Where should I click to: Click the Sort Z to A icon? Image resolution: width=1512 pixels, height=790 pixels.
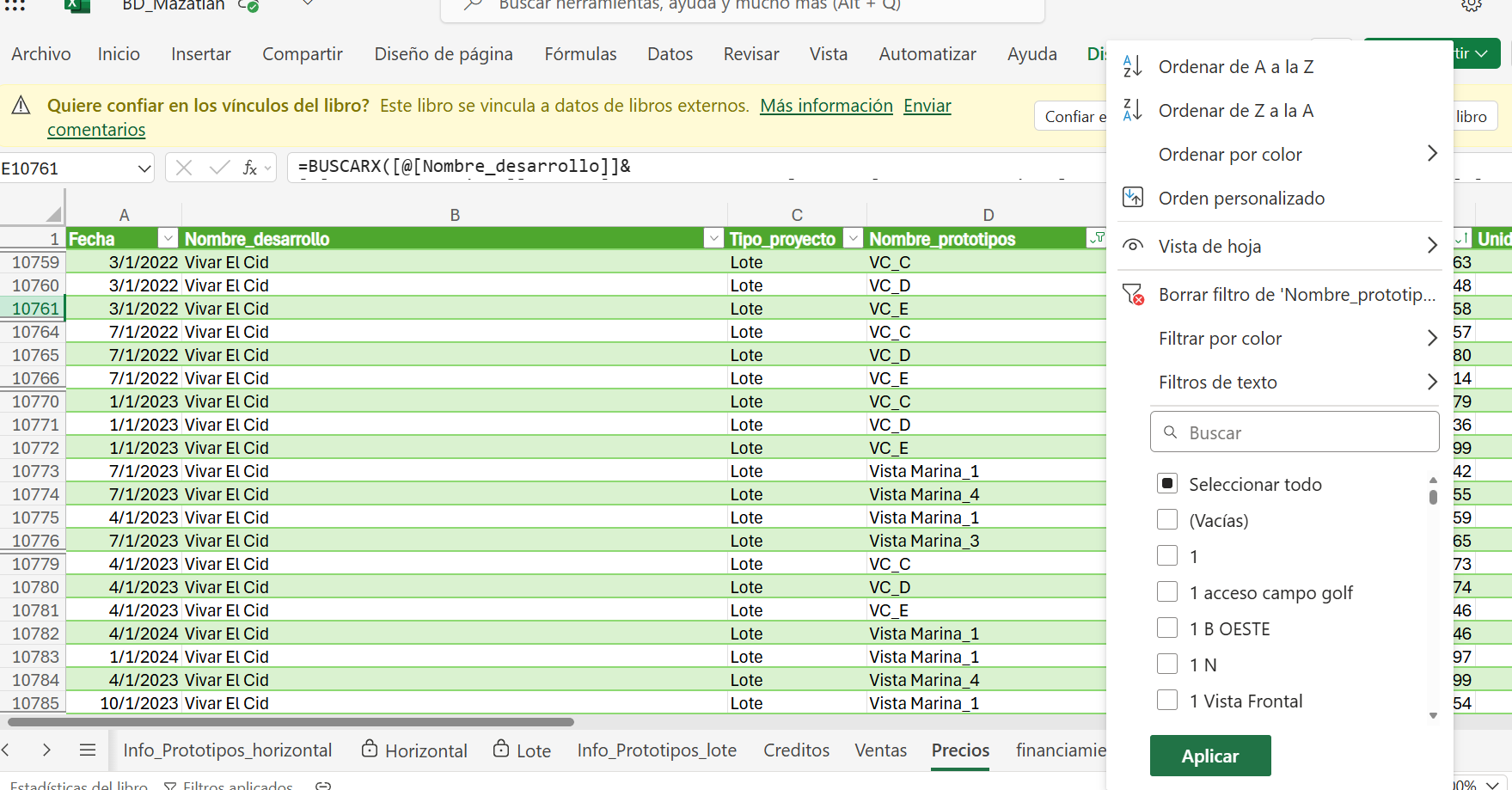(1132, 110)
